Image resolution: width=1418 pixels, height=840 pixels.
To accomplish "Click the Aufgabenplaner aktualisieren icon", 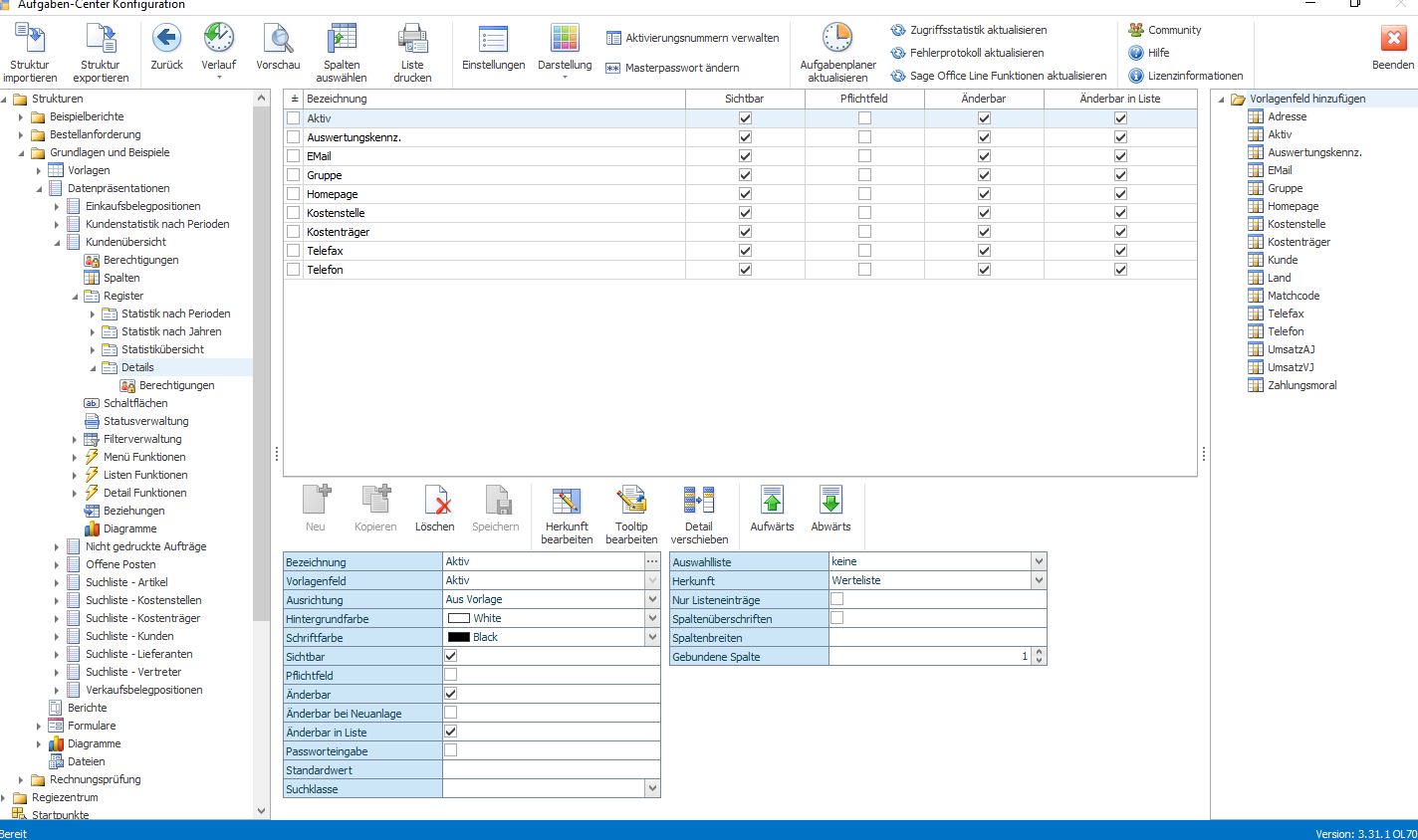I will click(837, 38).
